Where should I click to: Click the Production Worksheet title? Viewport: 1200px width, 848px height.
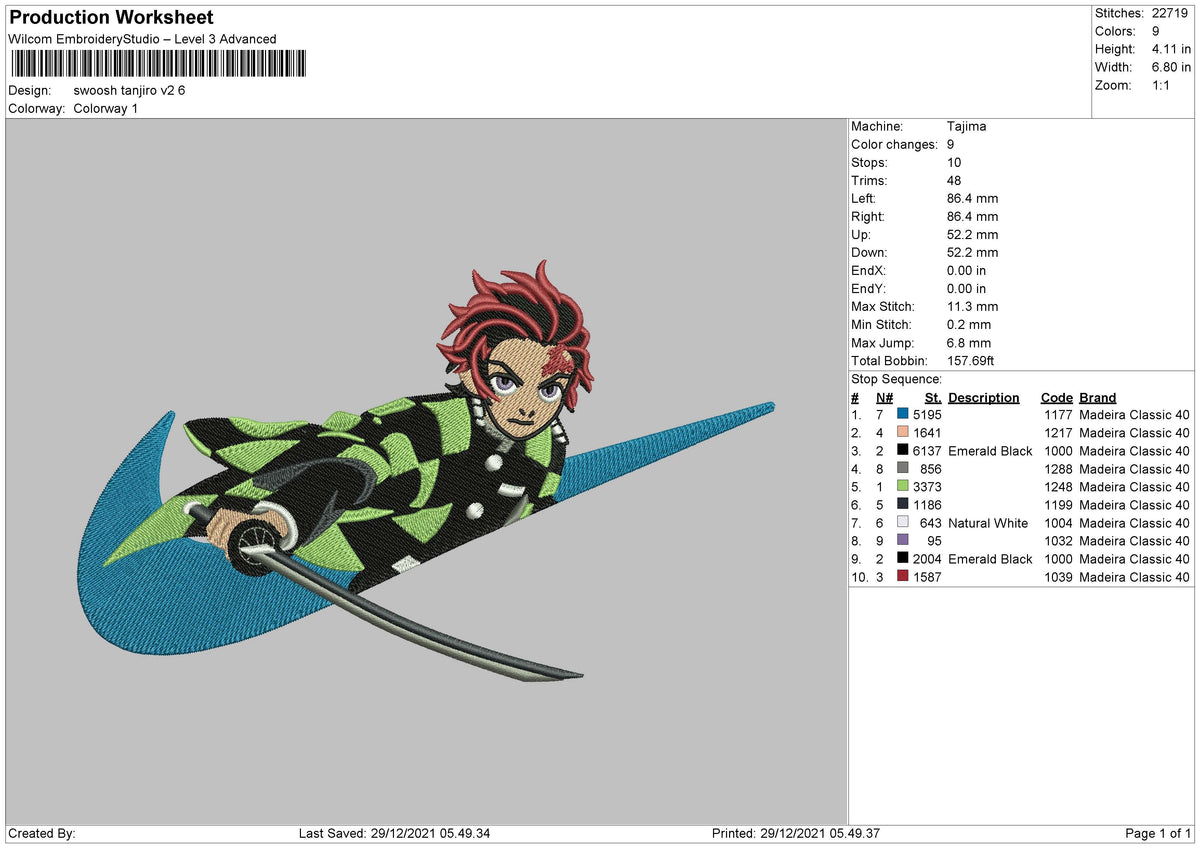[111, 18]
